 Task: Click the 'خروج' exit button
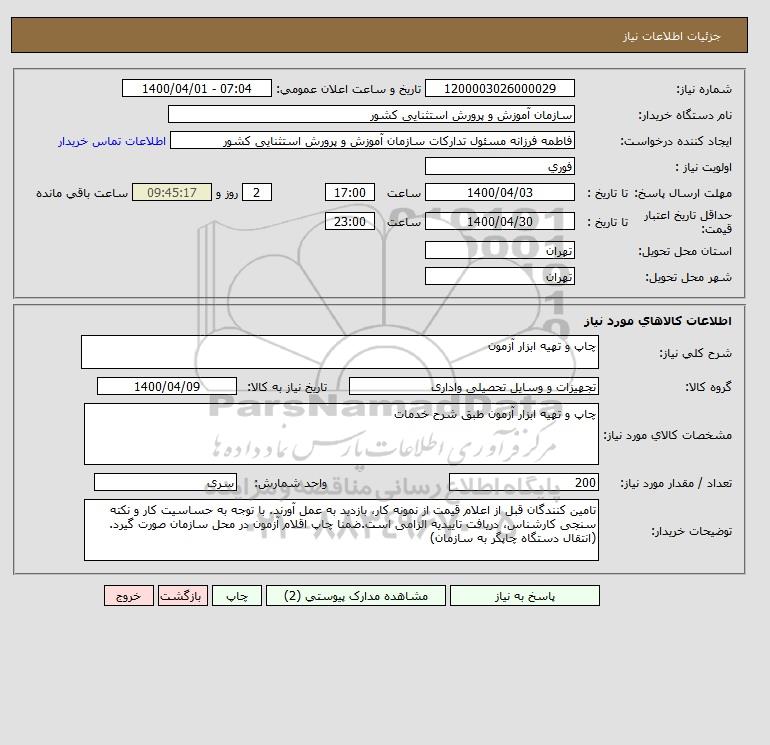129,595
